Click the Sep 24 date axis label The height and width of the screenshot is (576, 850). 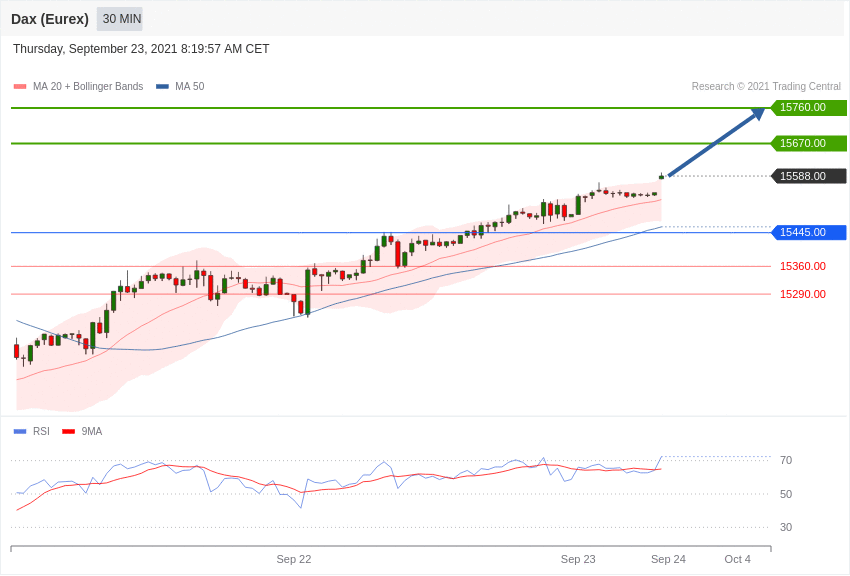tap(668, 559)
